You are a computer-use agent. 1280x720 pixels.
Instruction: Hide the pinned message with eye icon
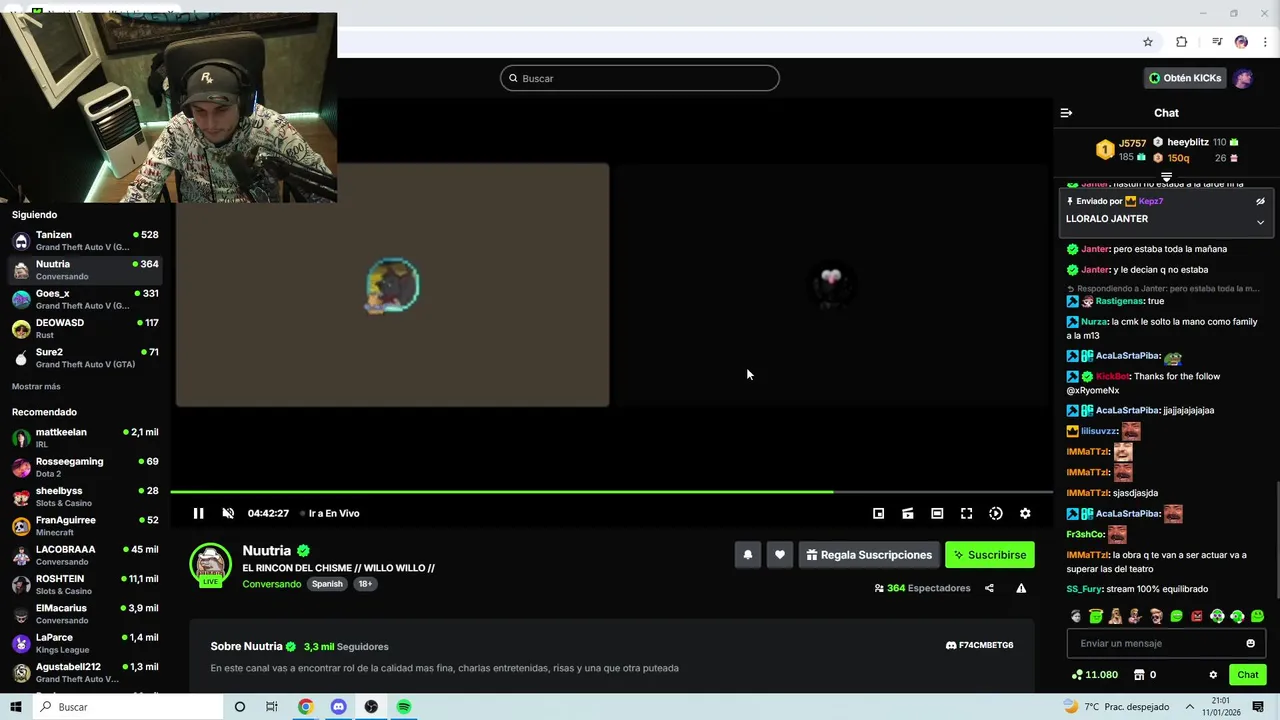1260,201
